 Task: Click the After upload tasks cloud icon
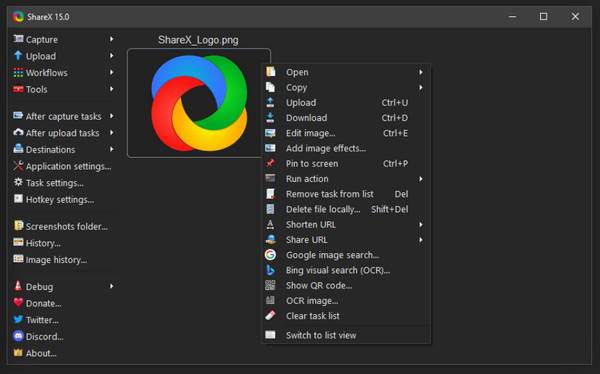[18, 132]
